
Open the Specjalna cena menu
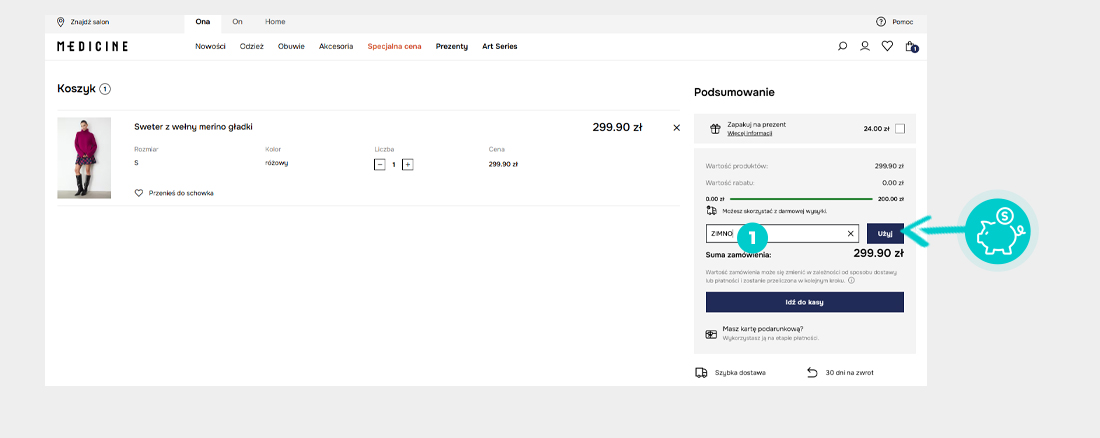click(394, 46)
